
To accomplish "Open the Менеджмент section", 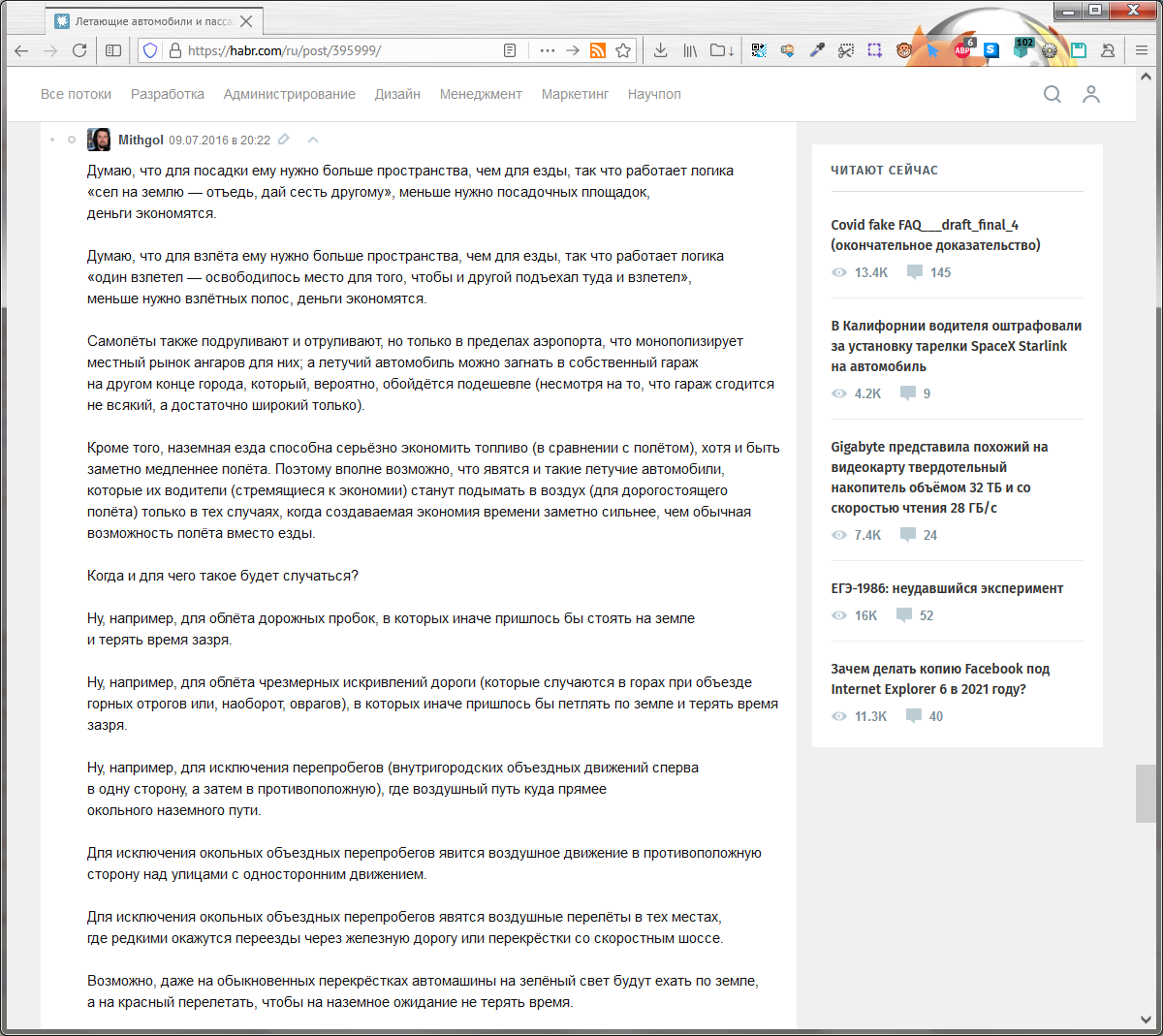I will coord(481,94).
